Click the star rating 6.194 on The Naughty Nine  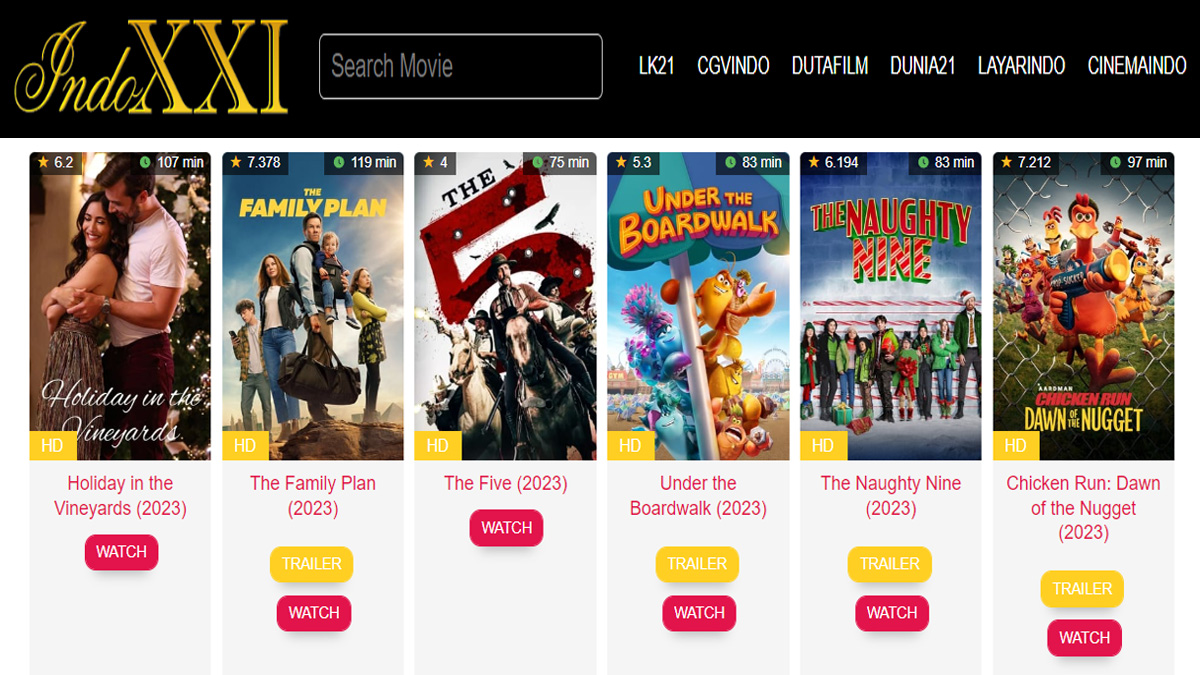[833, 162]
